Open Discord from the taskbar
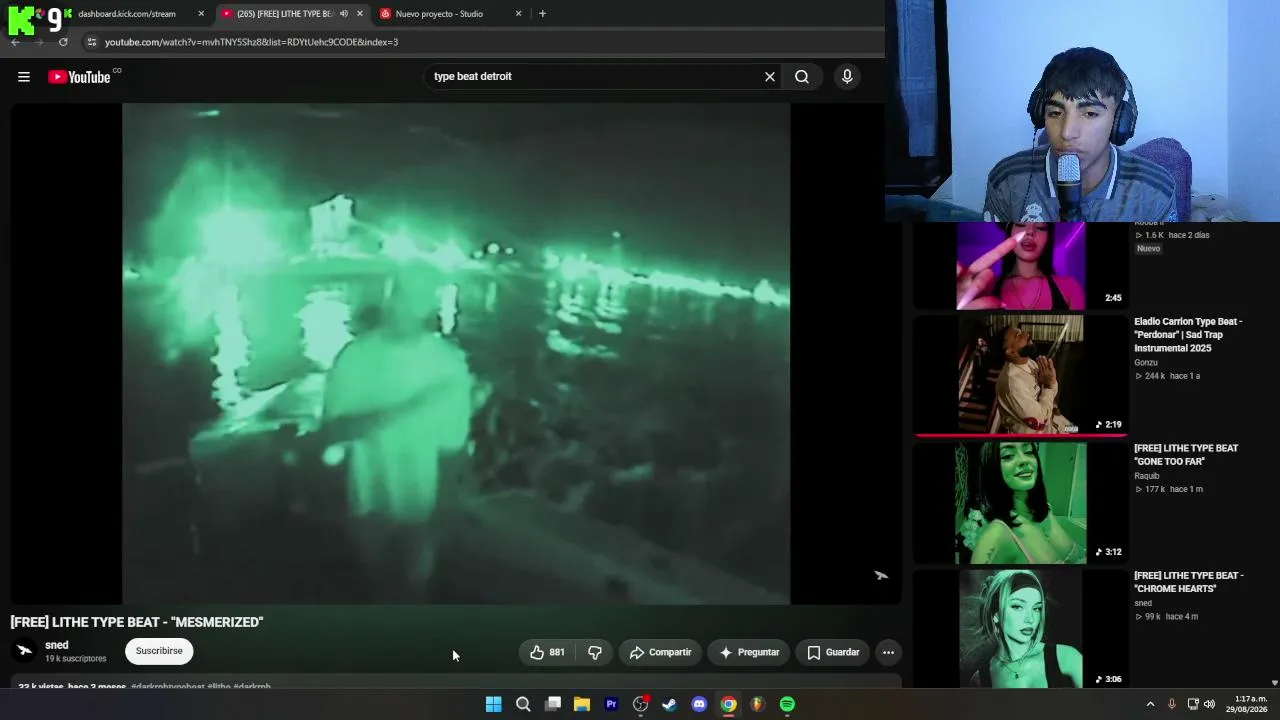The height and width of the screenshot is (720, 1280). tap(699, 704)
